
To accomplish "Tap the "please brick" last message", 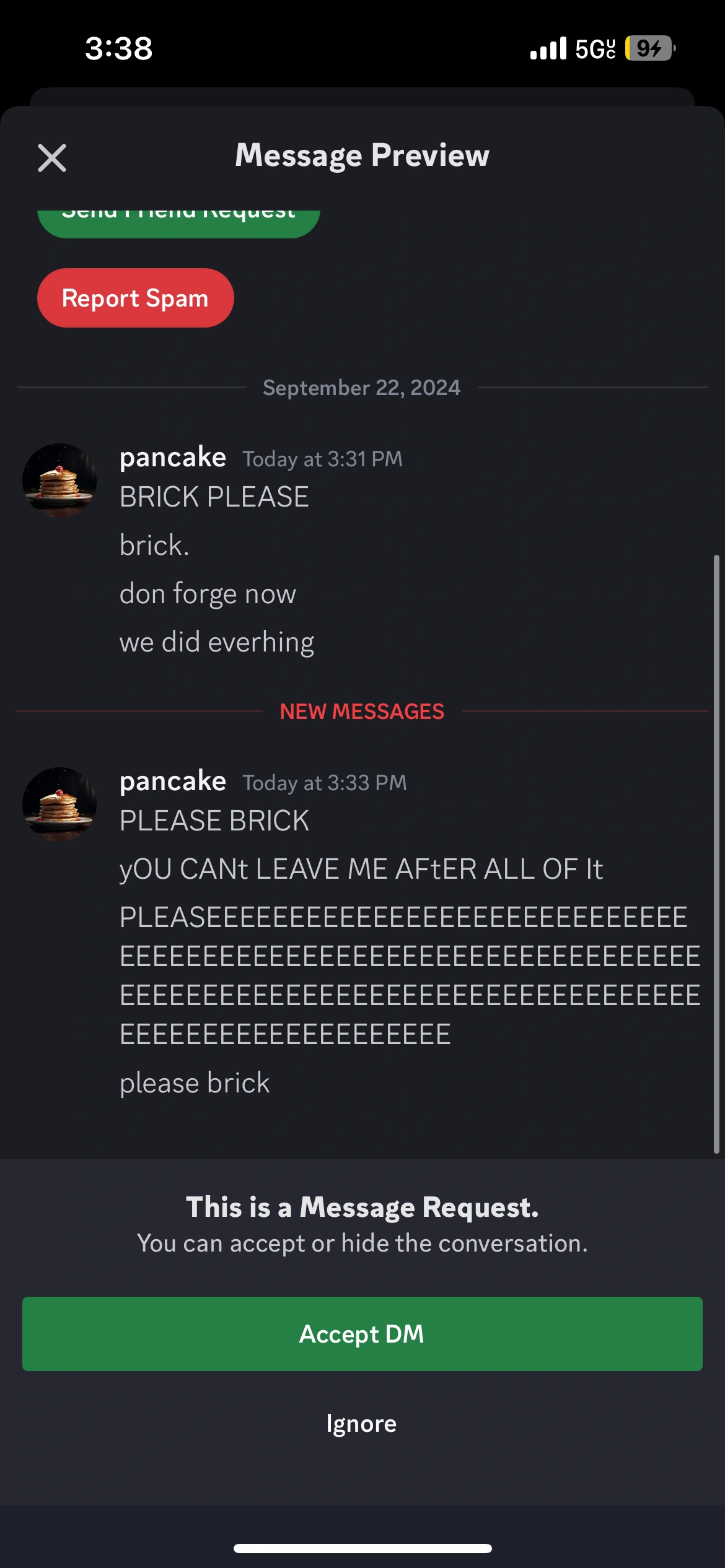I will [x=195, y=1082].
